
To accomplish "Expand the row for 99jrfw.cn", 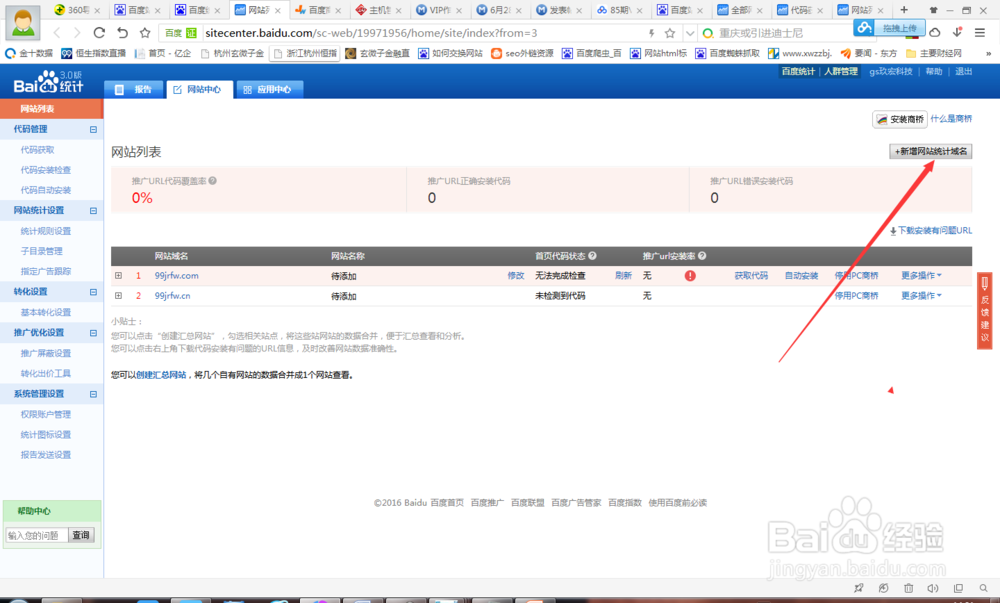I will (x=118, y=296).
